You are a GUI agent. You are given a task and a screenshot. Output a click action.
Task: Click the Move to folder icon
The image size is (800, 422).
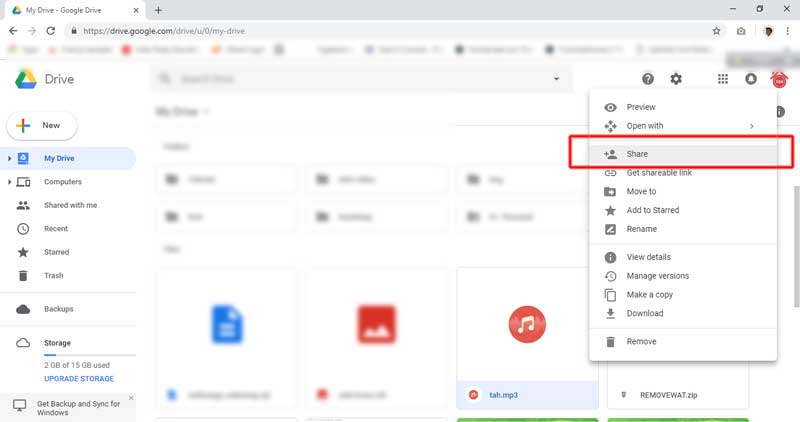[610, 192]
